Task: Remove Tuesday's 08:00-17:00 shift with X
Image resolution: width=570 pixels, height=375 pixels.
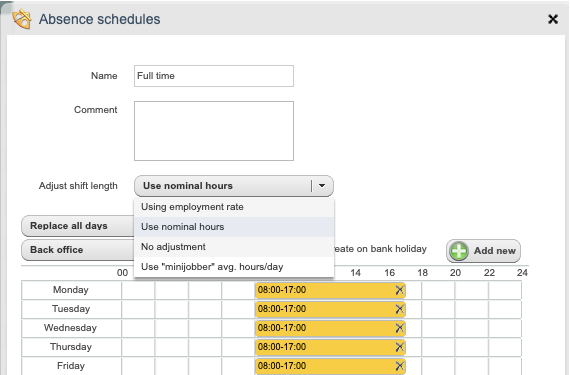Action: click(x=399, y=309)
